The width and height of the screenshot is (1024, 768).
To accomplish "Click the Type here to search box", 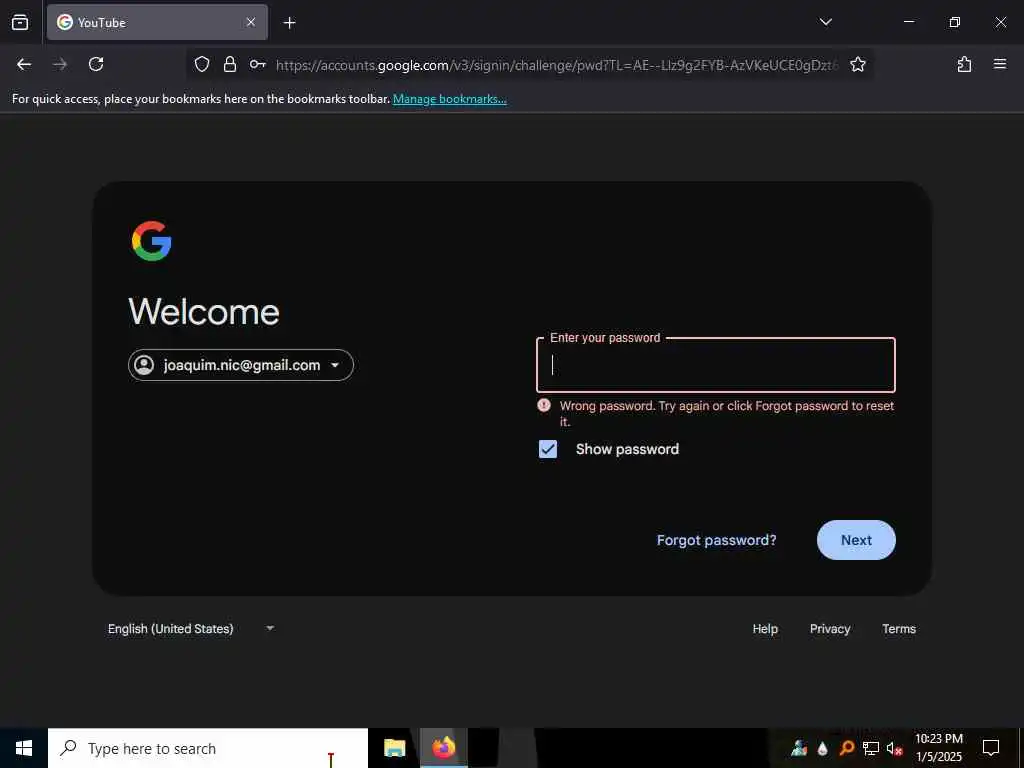I will (208, 748).
